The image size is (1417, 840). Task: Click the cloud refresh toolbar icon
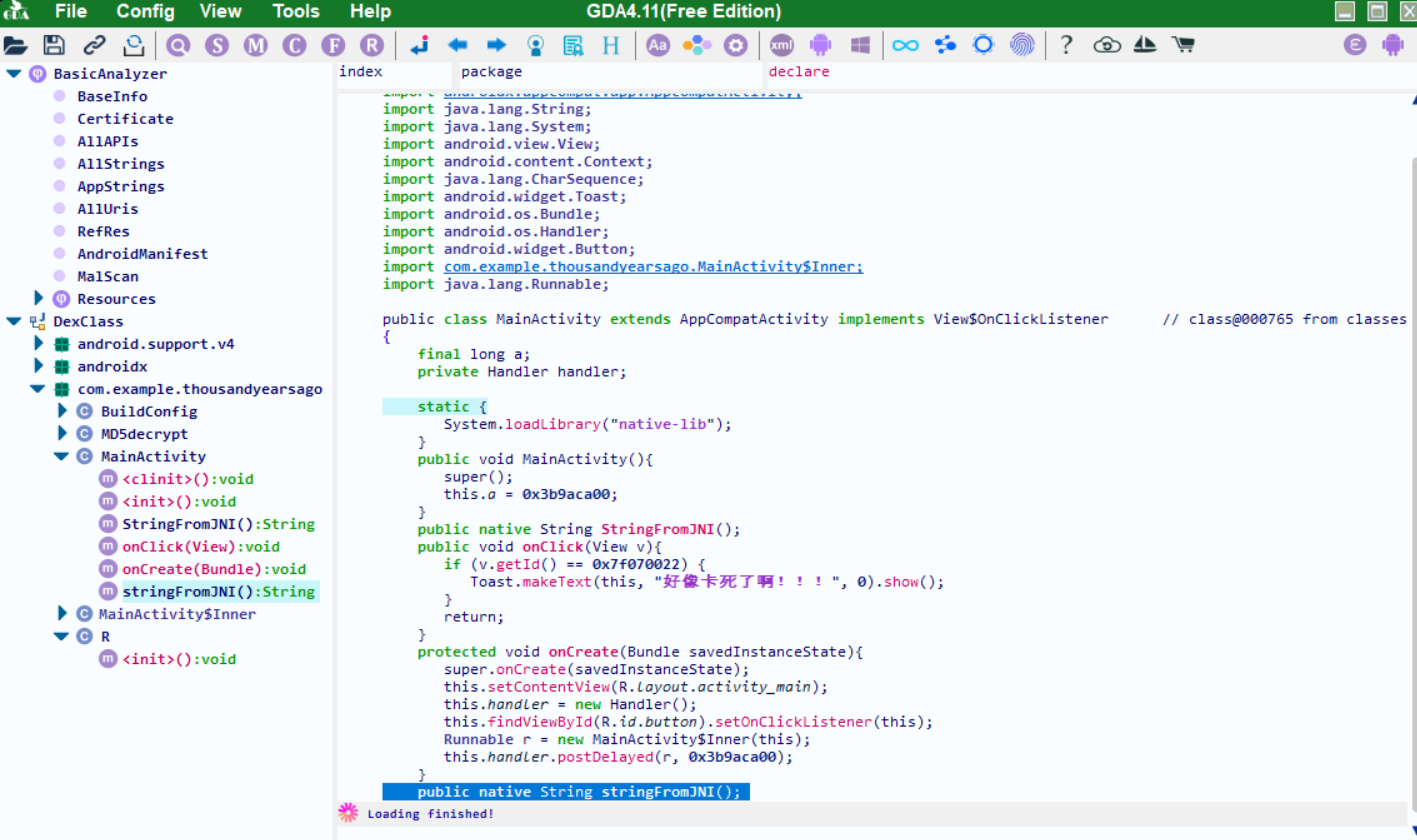point(1107,45)
